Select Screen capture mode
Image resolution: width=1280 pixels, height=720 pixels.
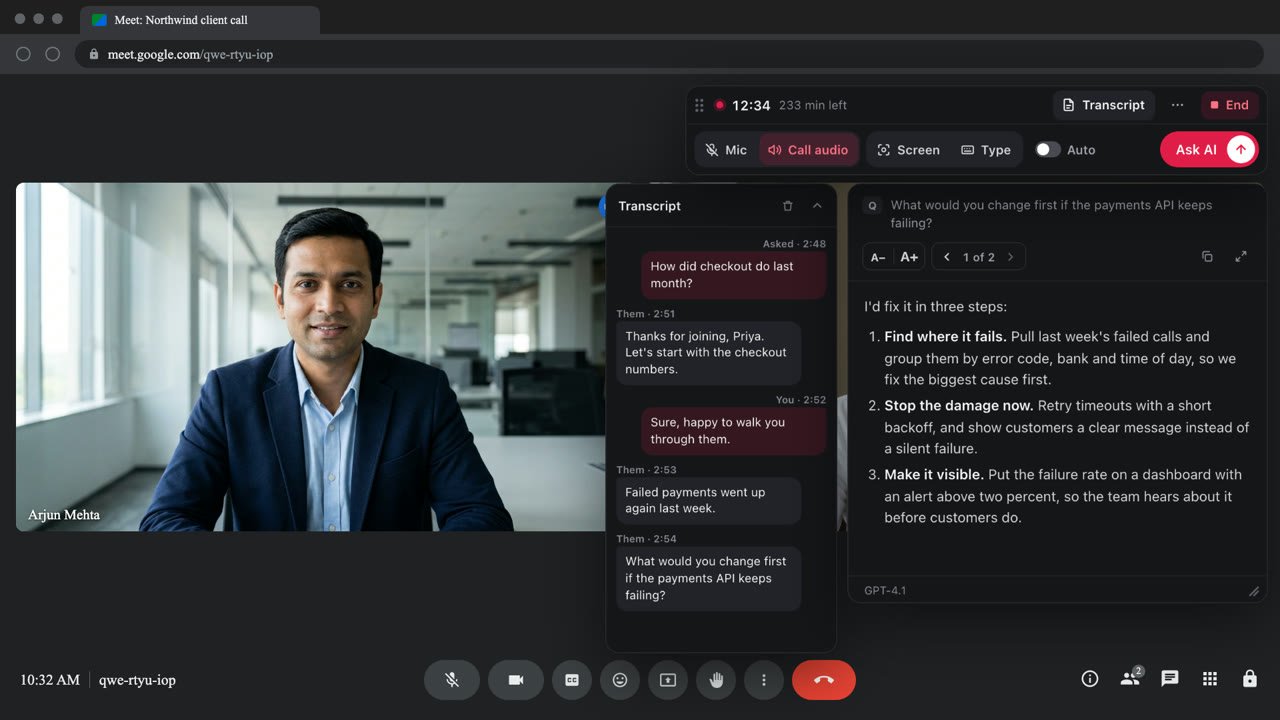coord(908,150)
